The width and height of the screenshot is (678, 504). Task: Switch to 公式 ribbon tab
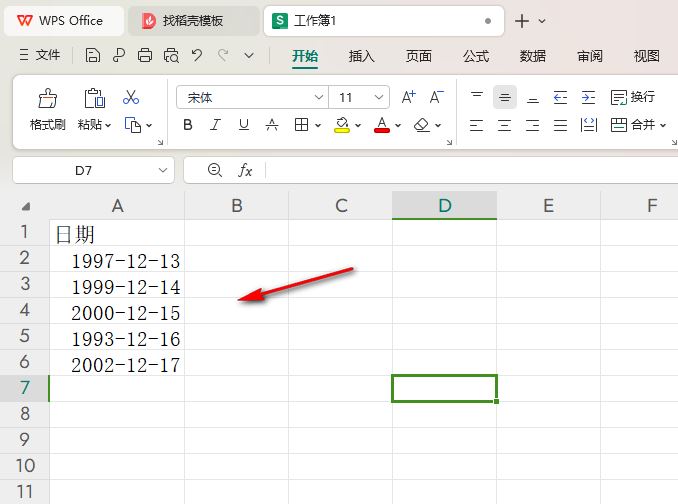[476, 56]
